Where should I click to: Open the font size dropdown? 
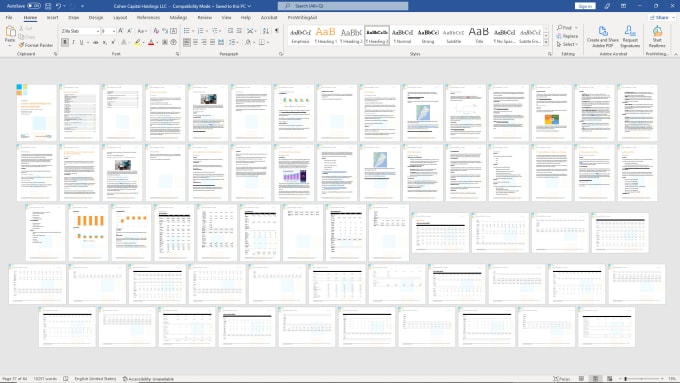(114, 31)
